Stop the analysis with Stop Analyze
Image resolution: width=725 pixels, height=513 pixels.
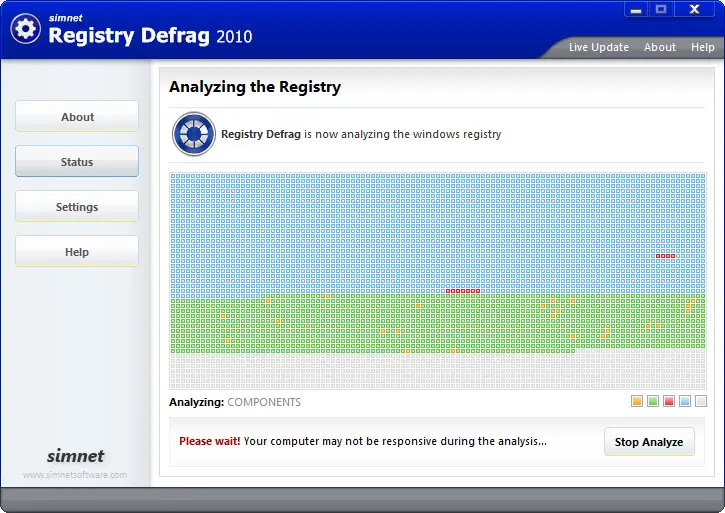click(x=649, y=442)
